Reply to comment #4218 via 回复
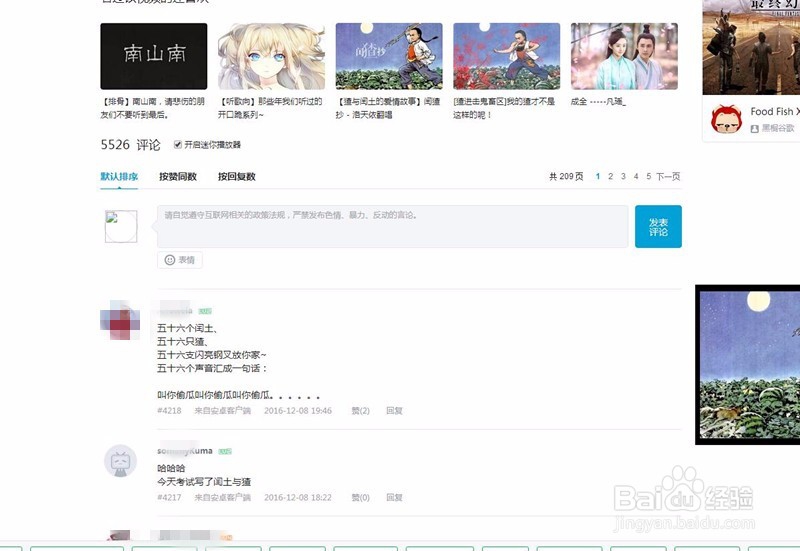The width and height of the screenshot is (800, 551). 394,411
